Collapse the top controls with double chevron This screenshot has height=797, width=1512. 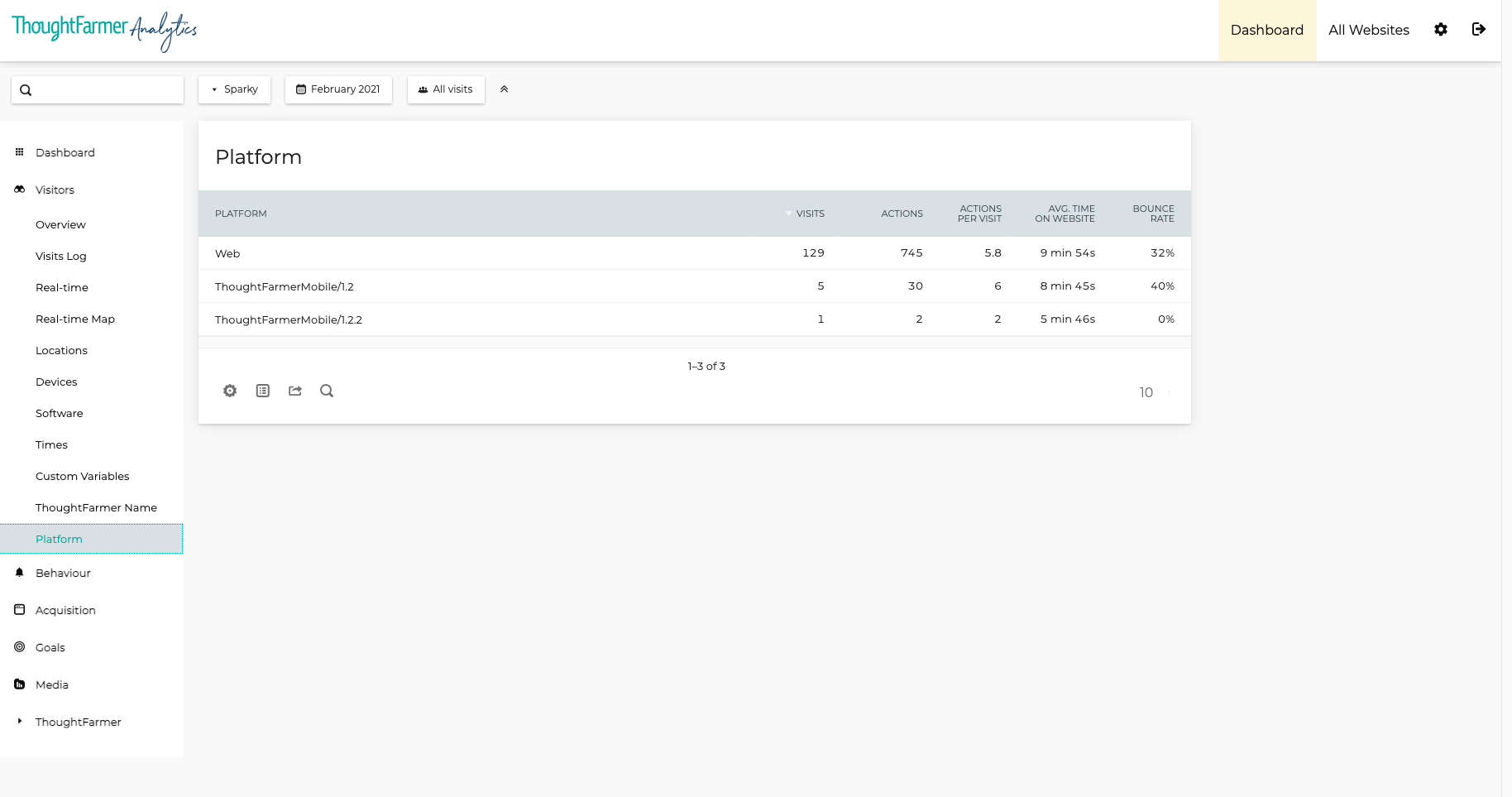click(504, 89)
